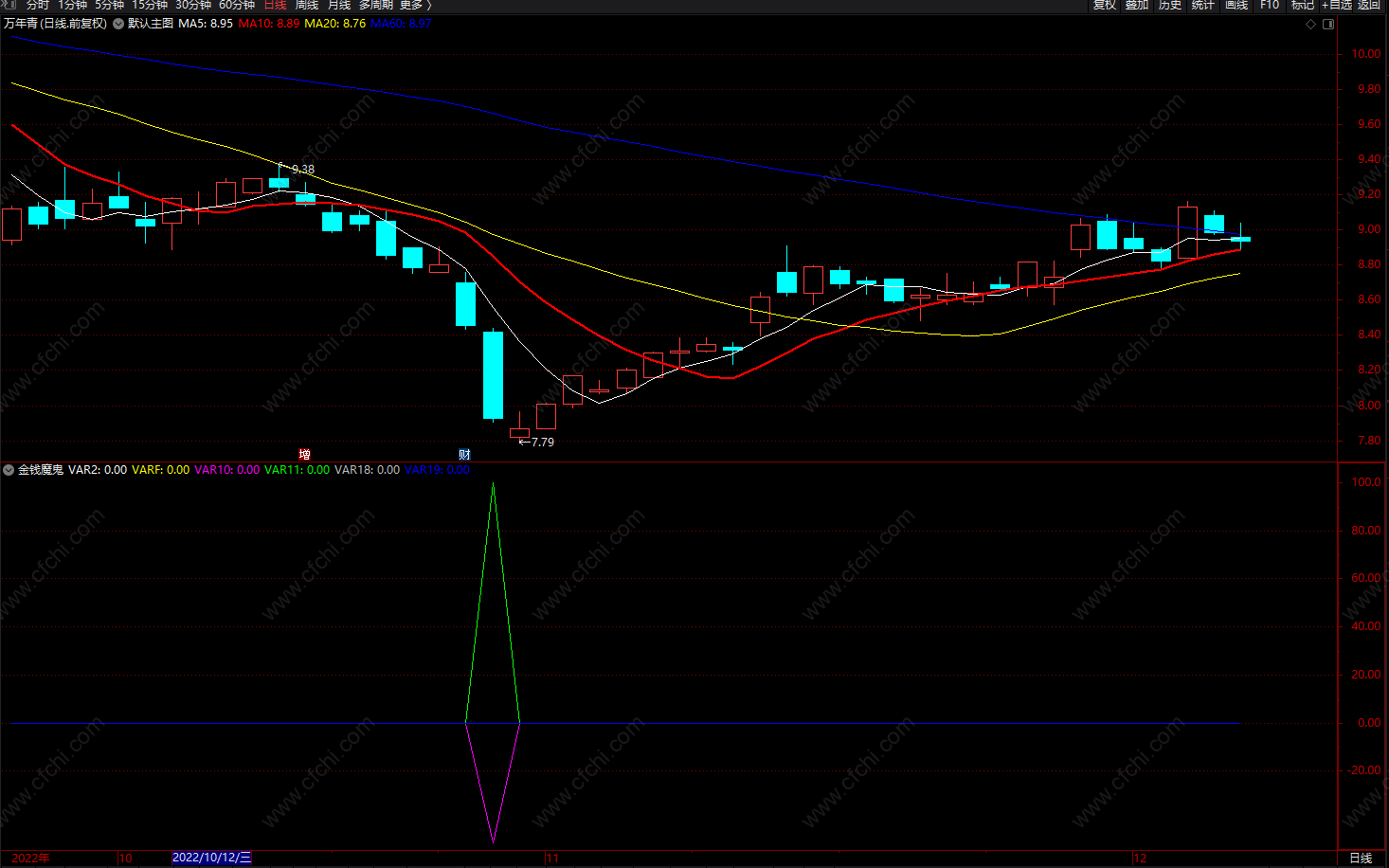Click the VAR2: 0.00 value

98,470
